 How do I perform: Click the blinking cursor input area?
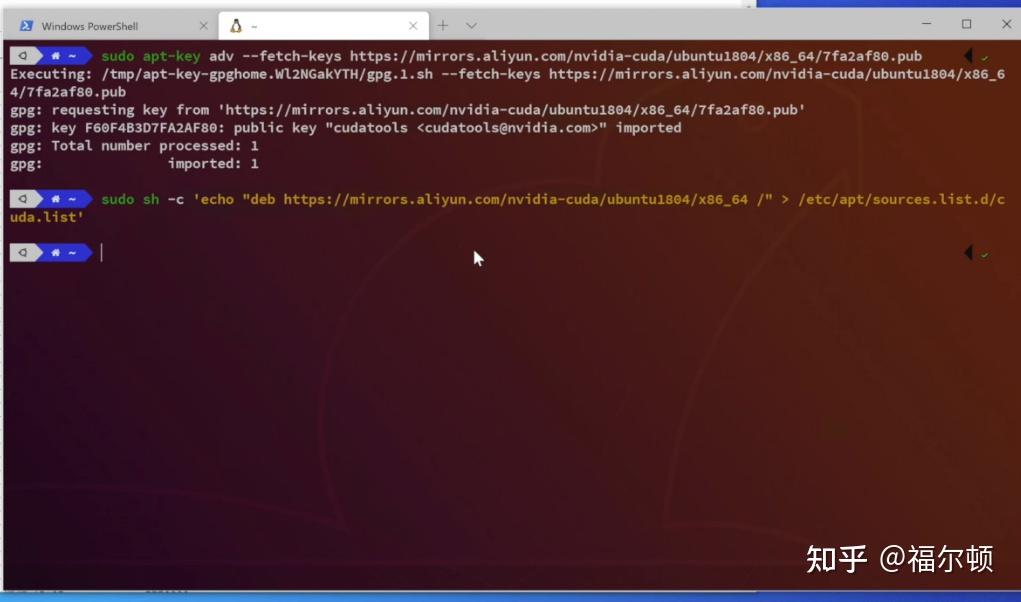(x=100, y=252)
